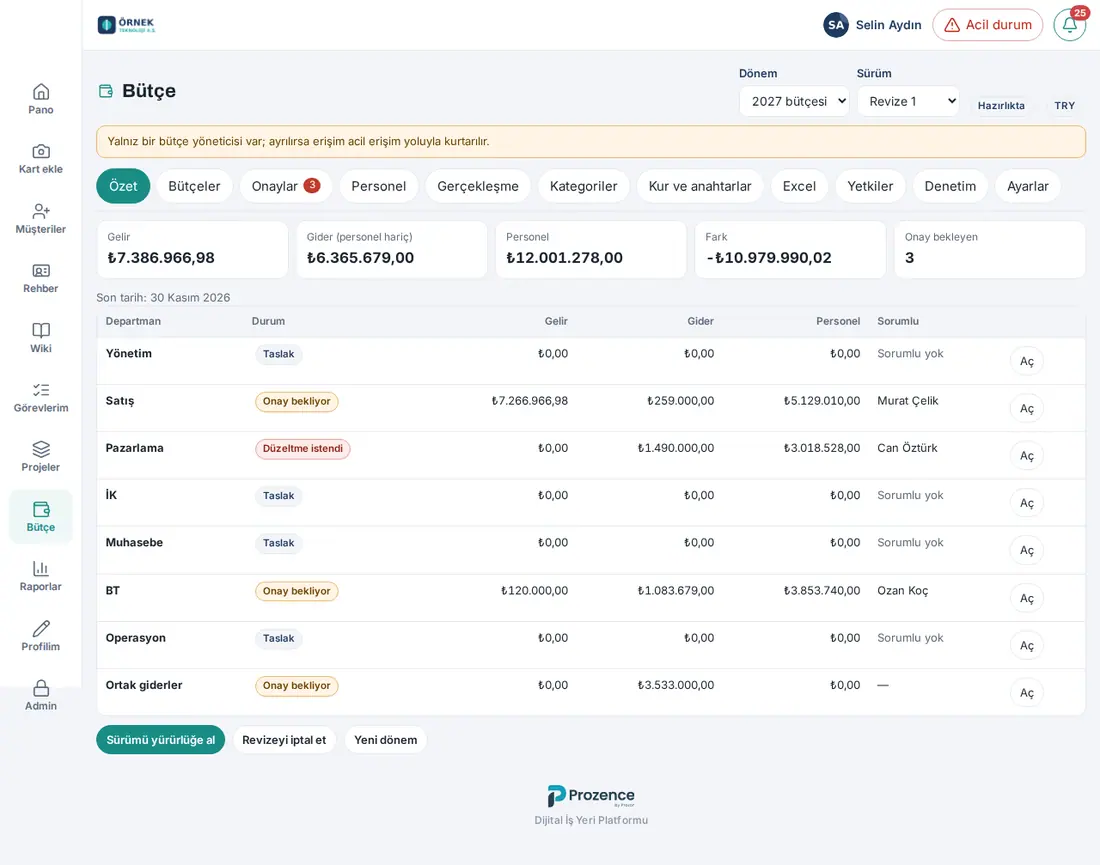Open the Raporlar chart icon

point(41,569)
